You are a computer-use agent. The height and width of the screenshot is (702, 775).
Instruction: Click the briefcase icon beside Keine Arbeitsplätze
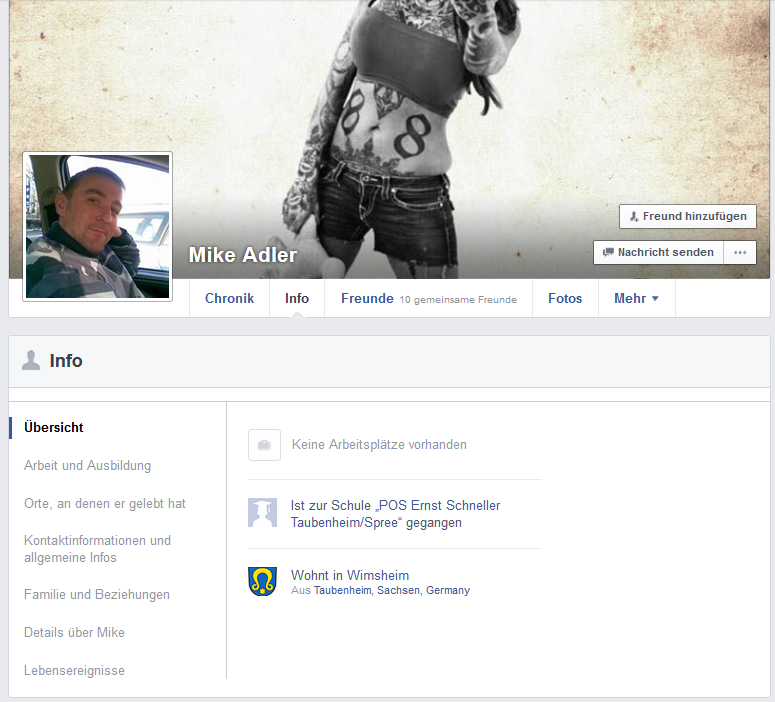[264, 445]
